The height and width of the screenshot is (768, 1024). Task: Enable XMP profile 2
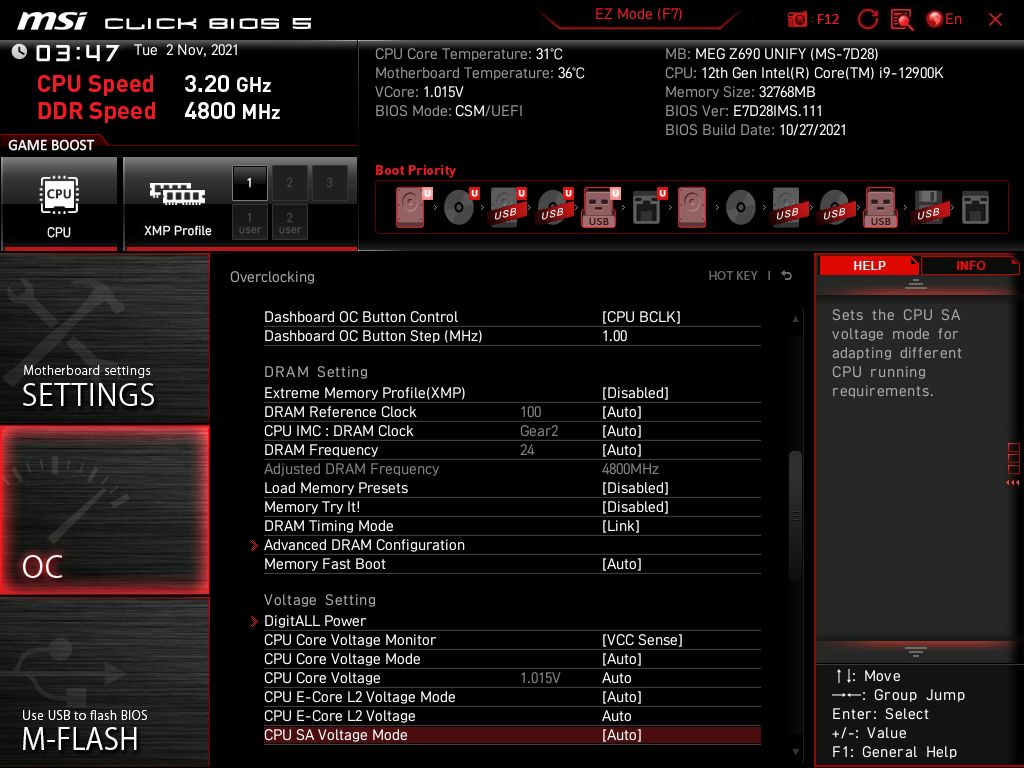click(x=289, y=183)
